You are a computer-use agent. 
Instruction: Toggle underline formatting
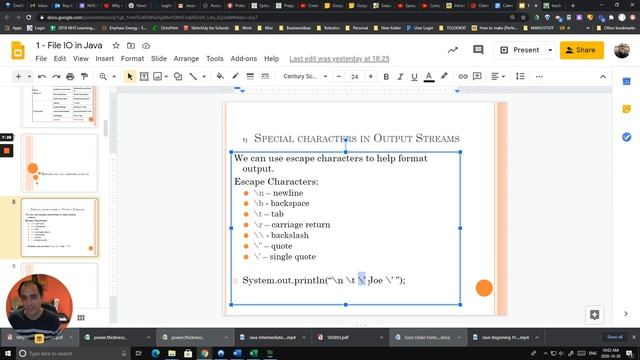click(x=414, y=76)
